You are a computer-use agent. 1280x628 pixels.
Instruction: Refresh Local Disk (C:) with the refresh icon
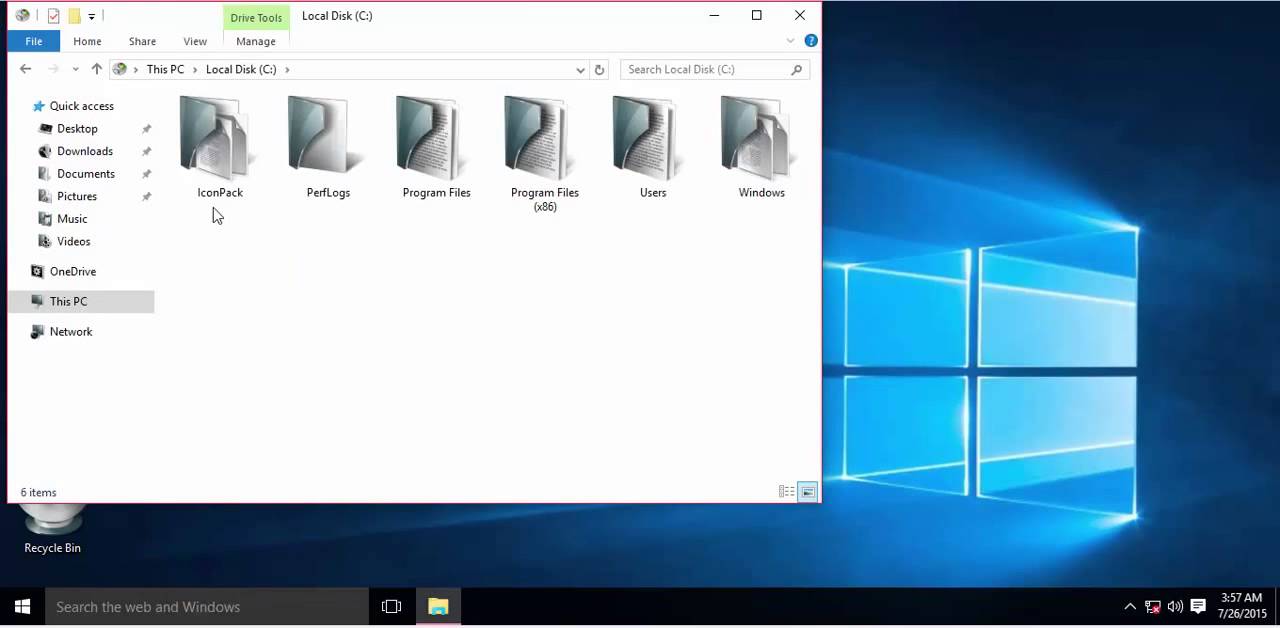[599, 69]
